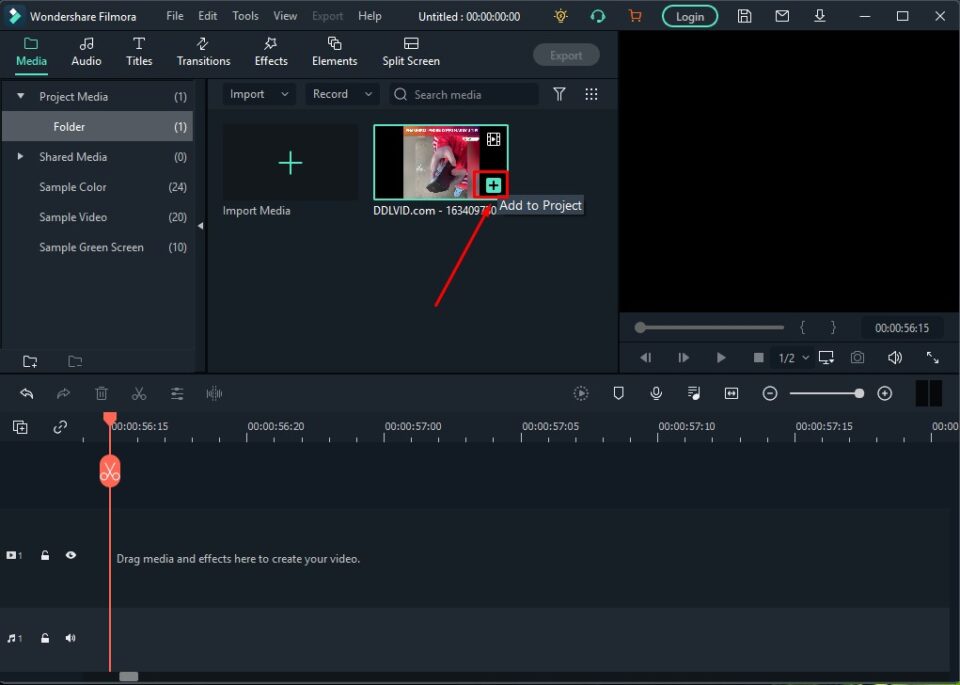Screen dimensions: 960x685
Task: Click the scissors split icon in toolbar
Action: click(x=139, y=394)
